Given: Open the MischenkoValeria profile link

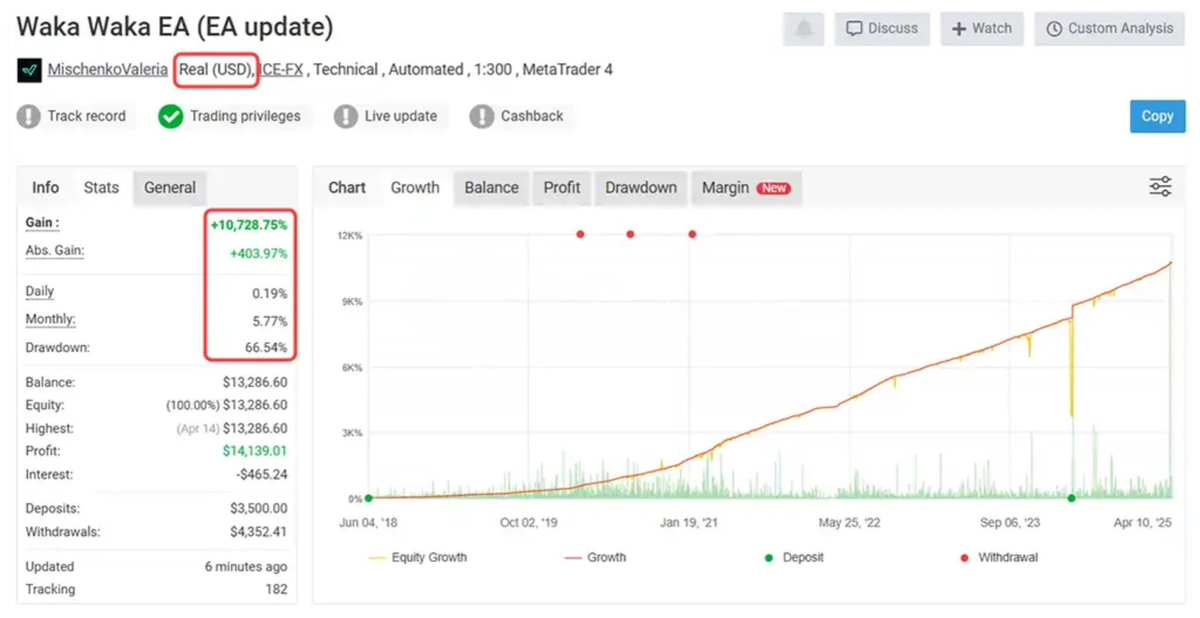Looking at the screenshot, I should click(x=108, y=70).
